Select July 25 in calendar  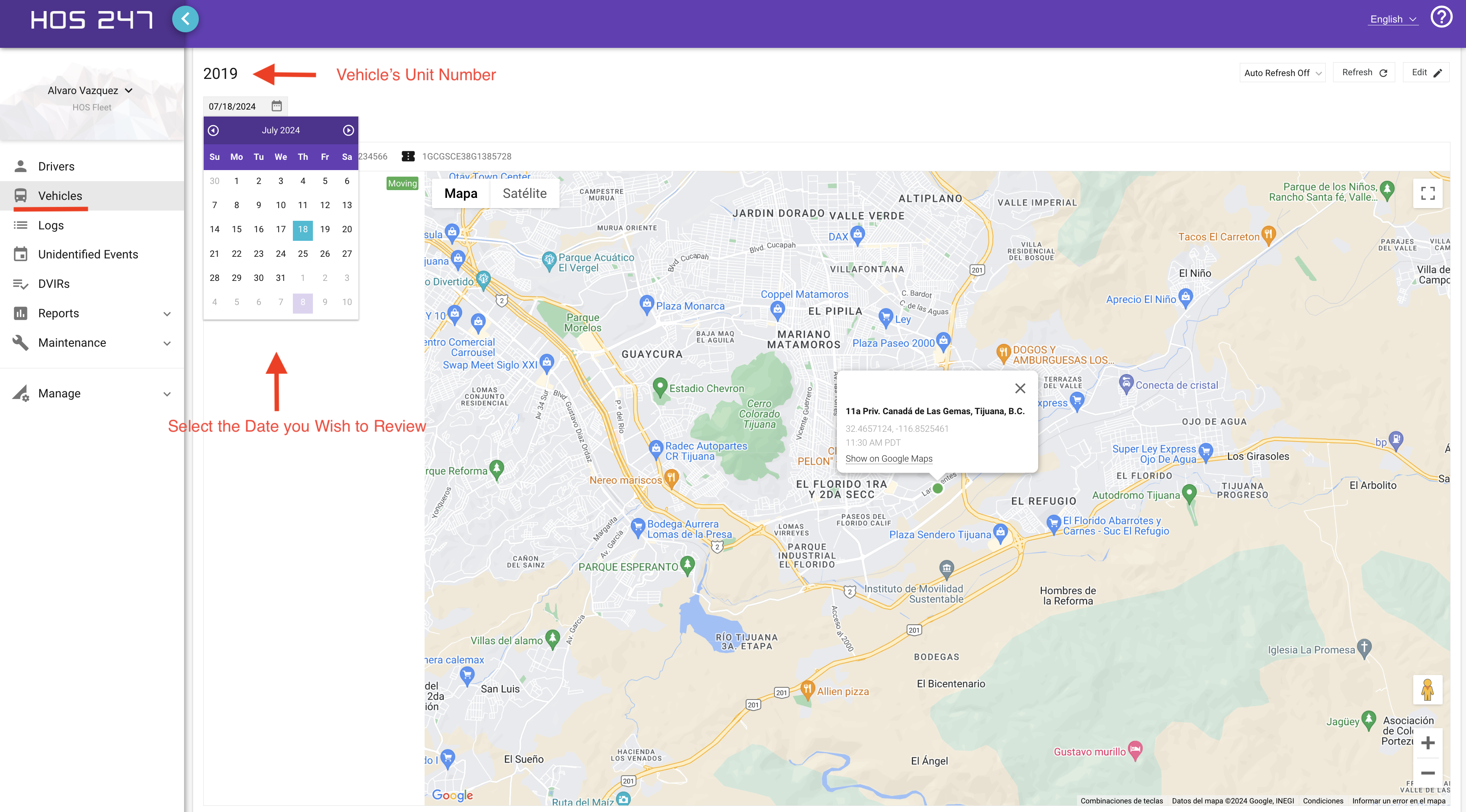303,254
